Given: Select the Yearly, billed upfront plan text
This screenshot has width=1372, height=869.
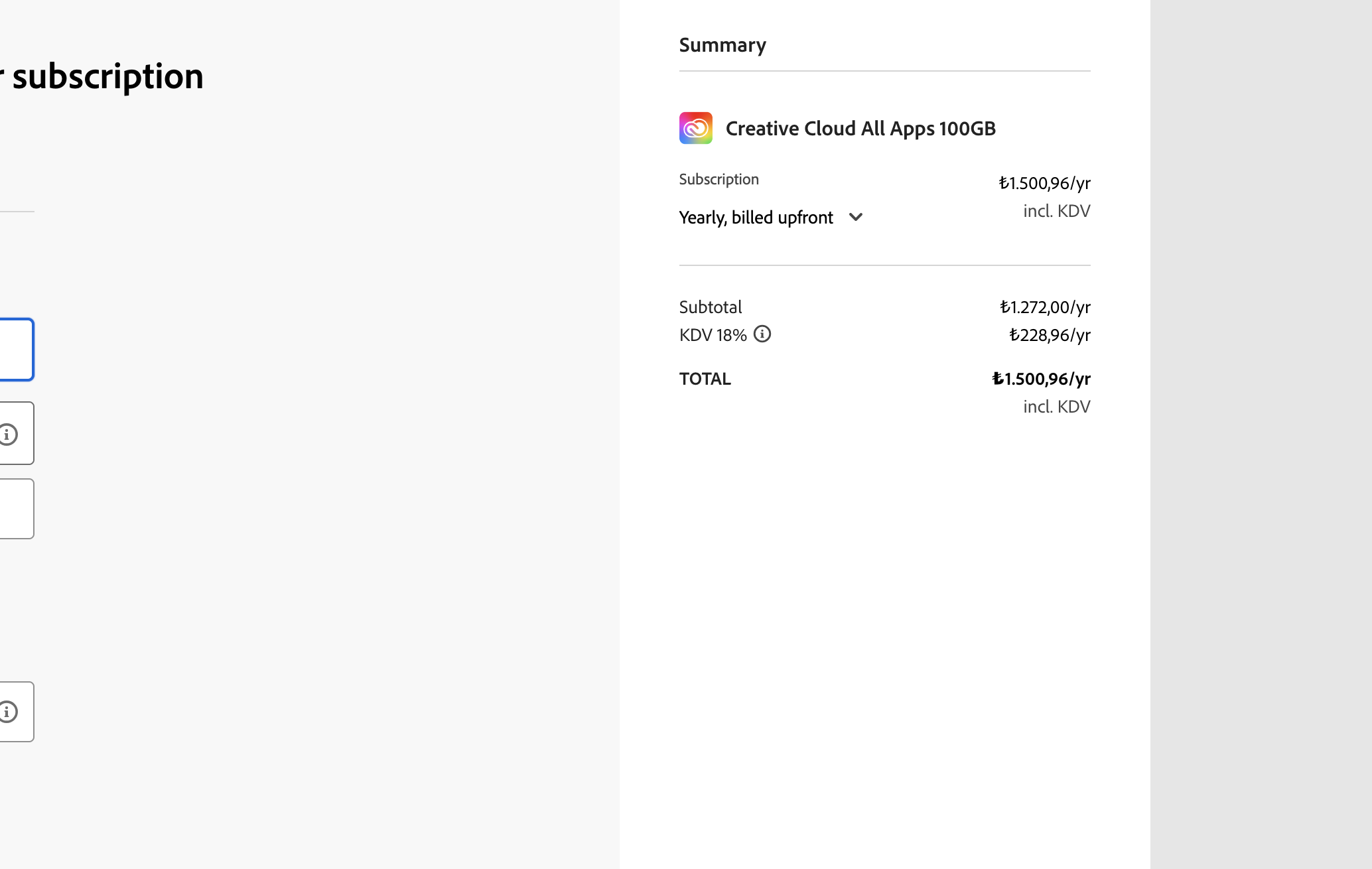Looking at the screenshot, I should (756, 218).
